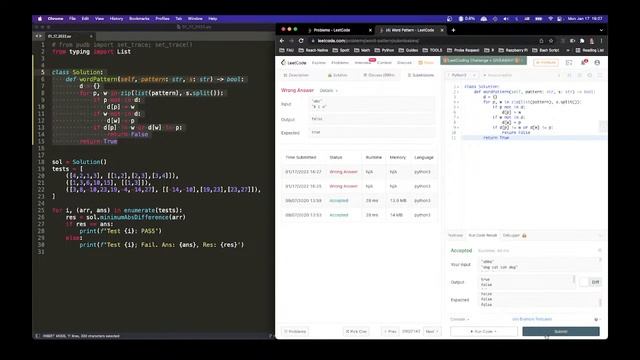Screen dimensions: 640x360
Task: Open the Edit menu
Action: 85,19
